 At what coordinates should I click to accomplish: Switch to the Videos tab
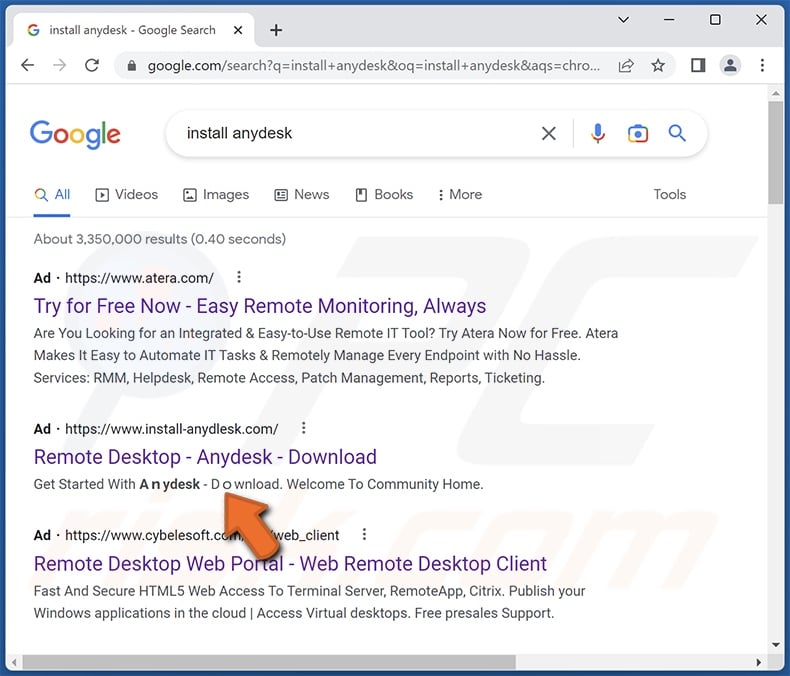[126, 195]
